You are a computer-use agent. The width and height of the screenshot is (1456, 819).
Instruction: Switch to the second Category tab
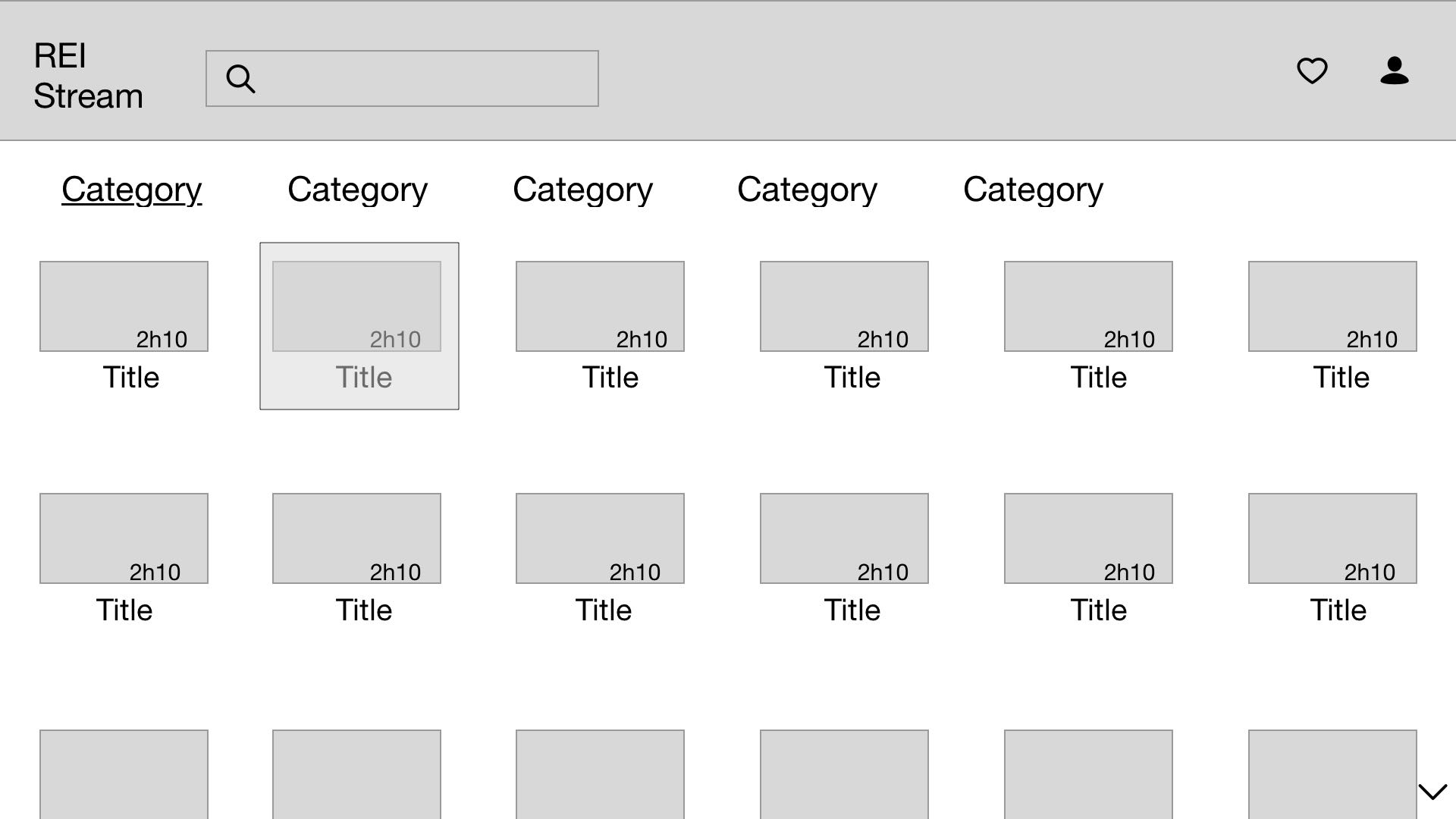tap(357, 190)
